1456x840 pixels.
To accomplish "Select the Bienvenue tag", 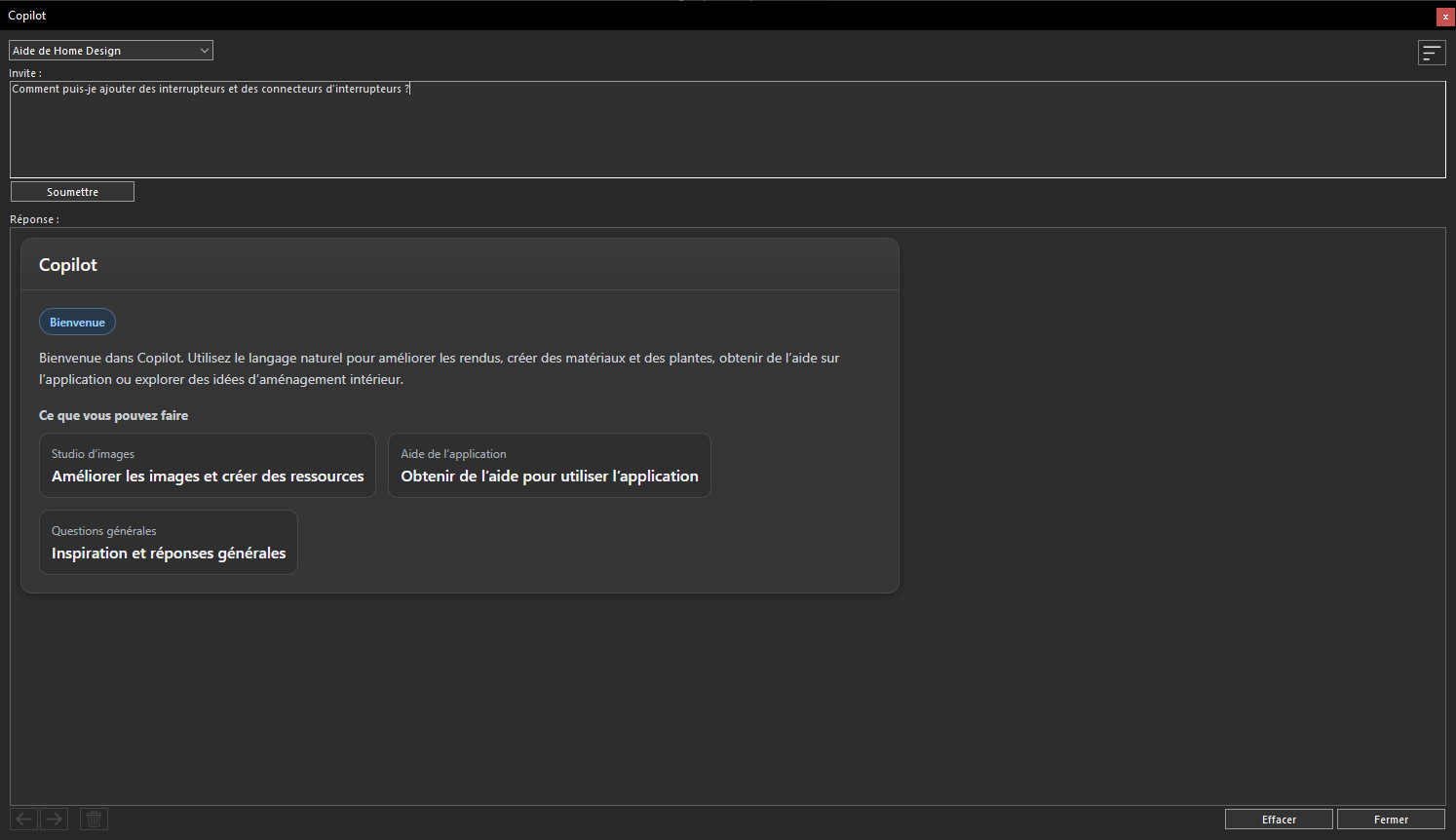I will tap(77, 323).
